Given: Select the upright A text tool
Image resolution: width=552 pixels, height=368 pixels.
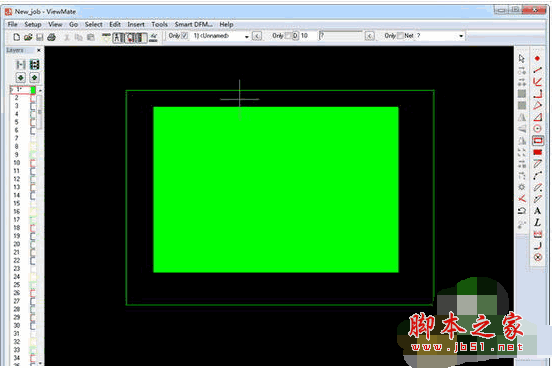Looking at the screenshot, I should 537,211.
